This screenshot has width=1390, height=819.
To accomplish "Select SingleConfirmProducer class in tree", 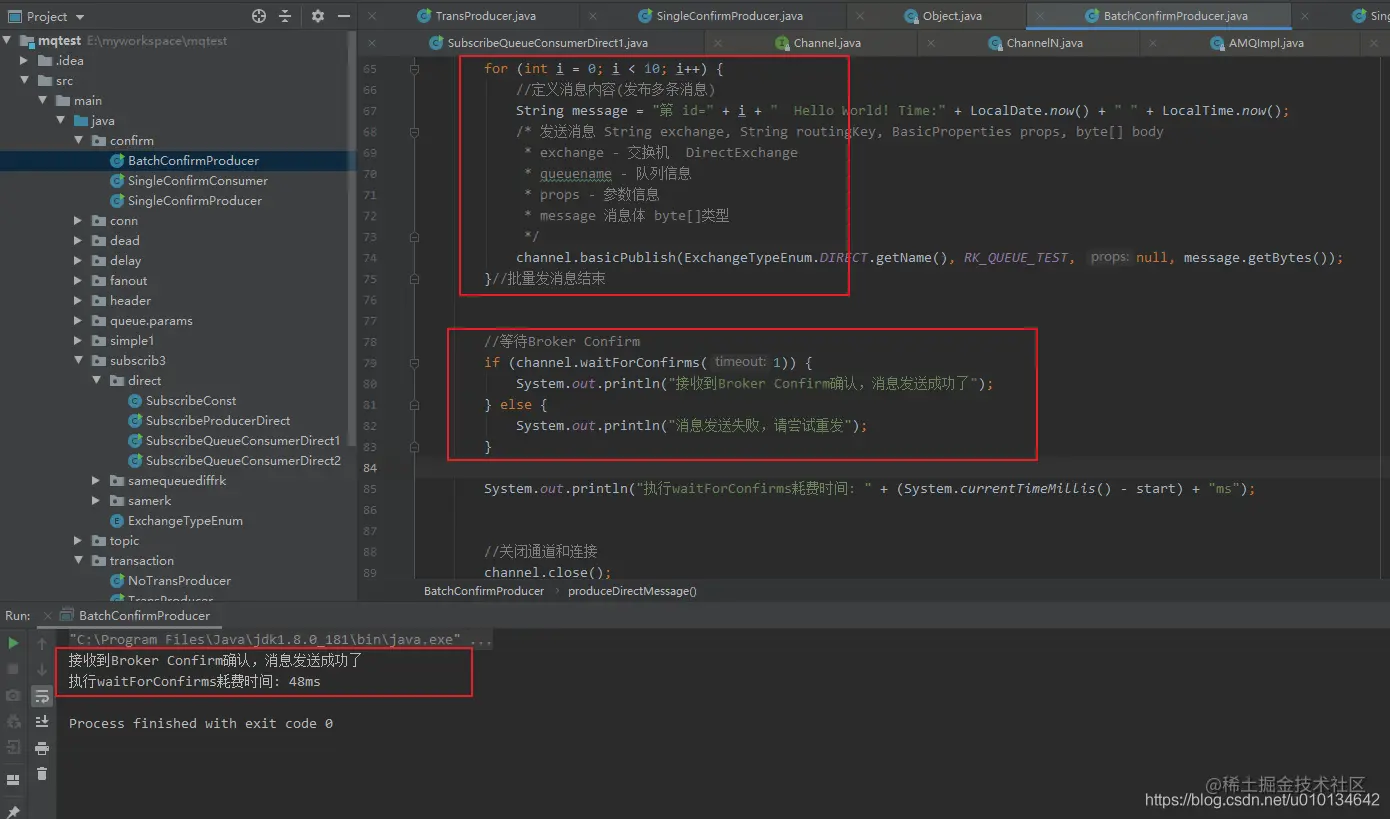I will pyautogui.click(x=195, y=201).
